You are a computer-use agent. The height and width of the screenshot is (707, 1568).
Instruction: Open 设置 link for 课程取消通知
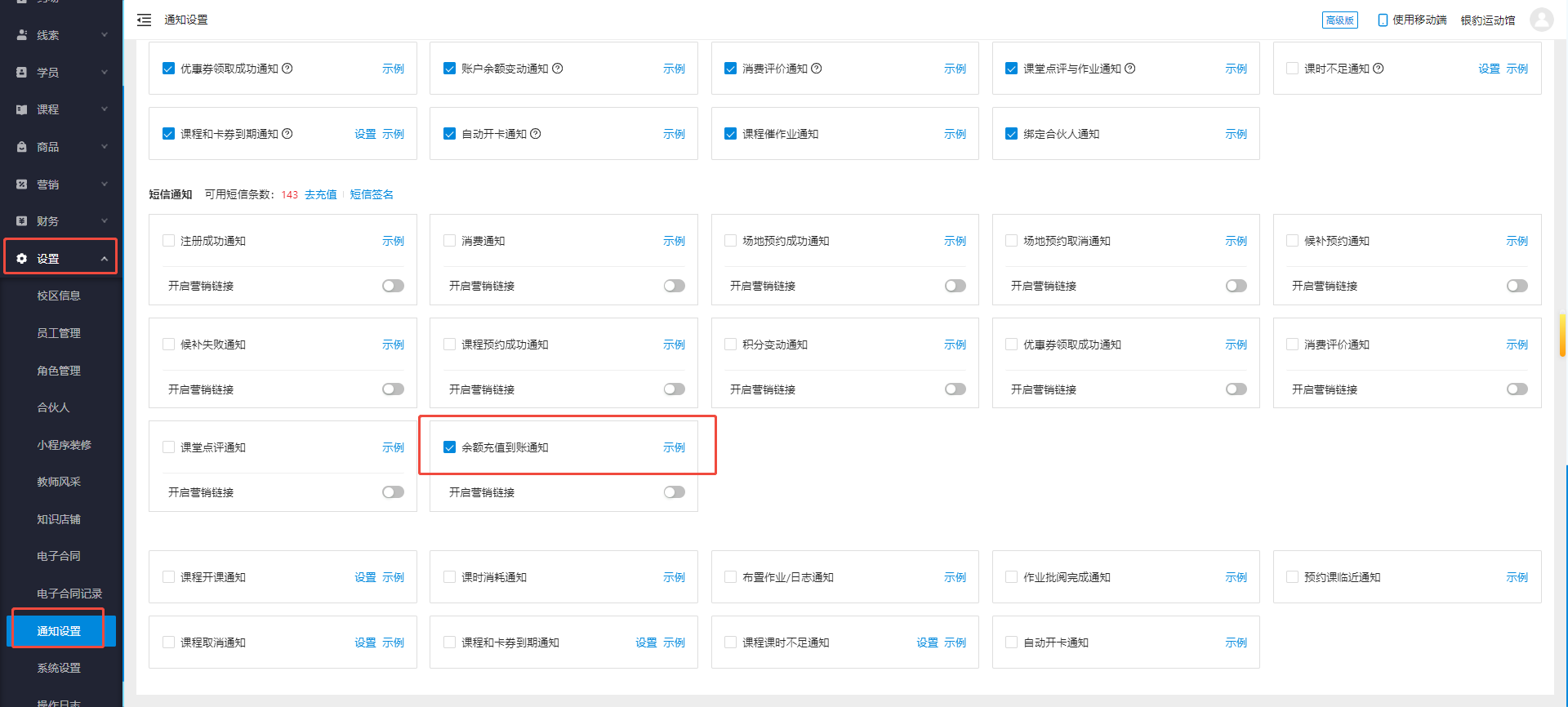(365, 643)
